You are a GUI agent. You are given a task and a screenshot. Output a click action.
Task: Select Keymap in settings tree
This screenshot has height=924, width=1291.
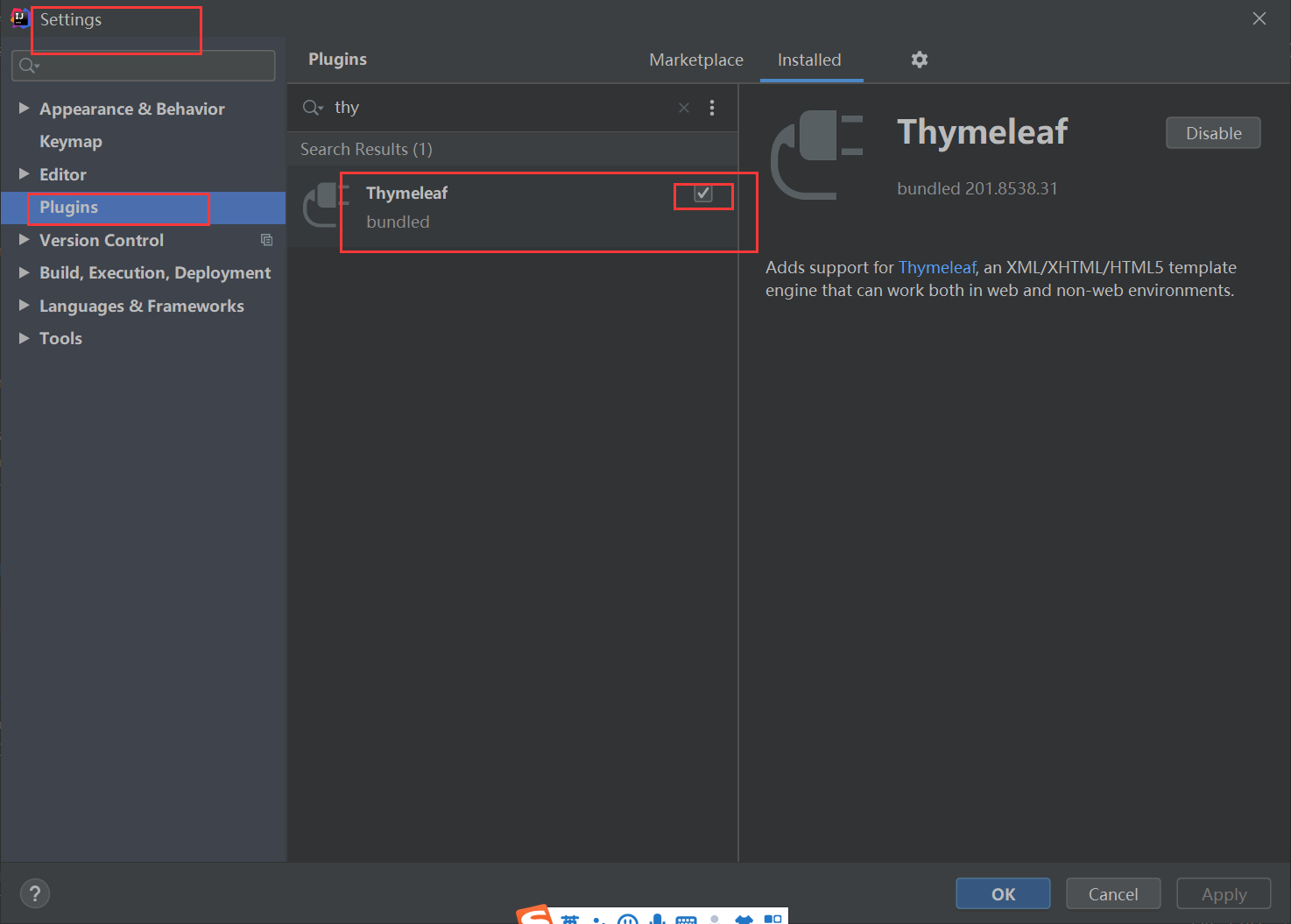[71, 141]
